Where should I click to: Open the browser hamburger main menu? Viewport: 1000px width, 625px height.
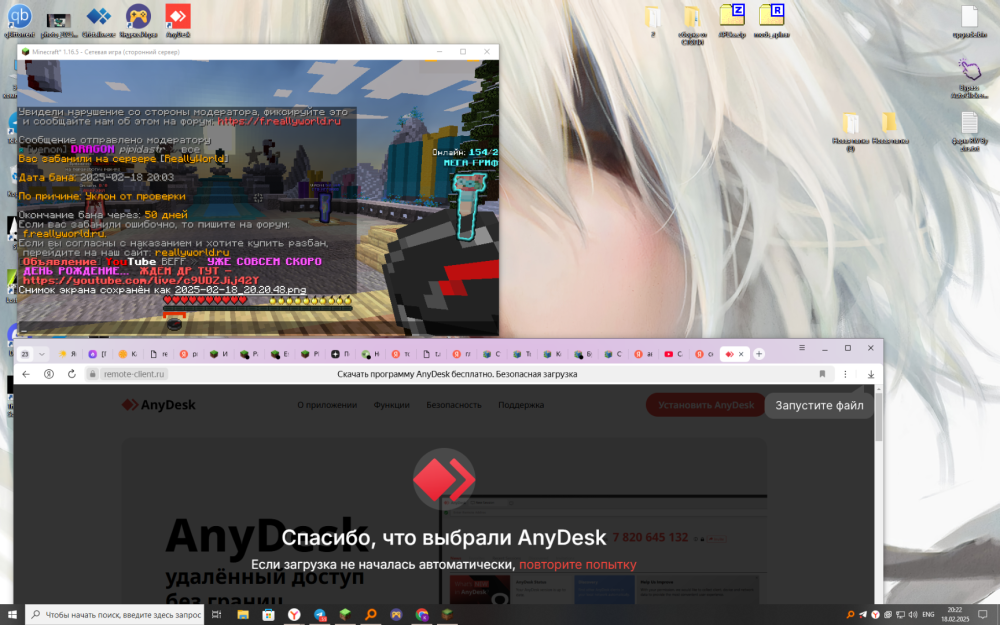coord(802,348)
